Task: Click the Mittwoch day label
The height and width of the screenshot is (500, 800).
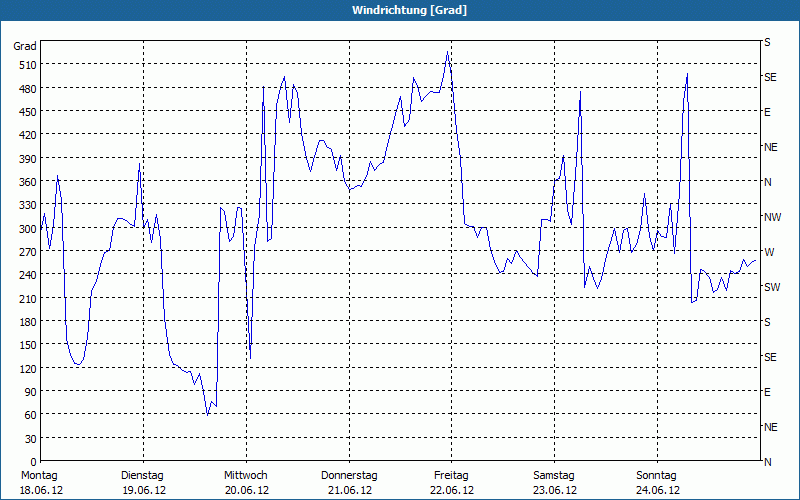Action: point(246,476)
